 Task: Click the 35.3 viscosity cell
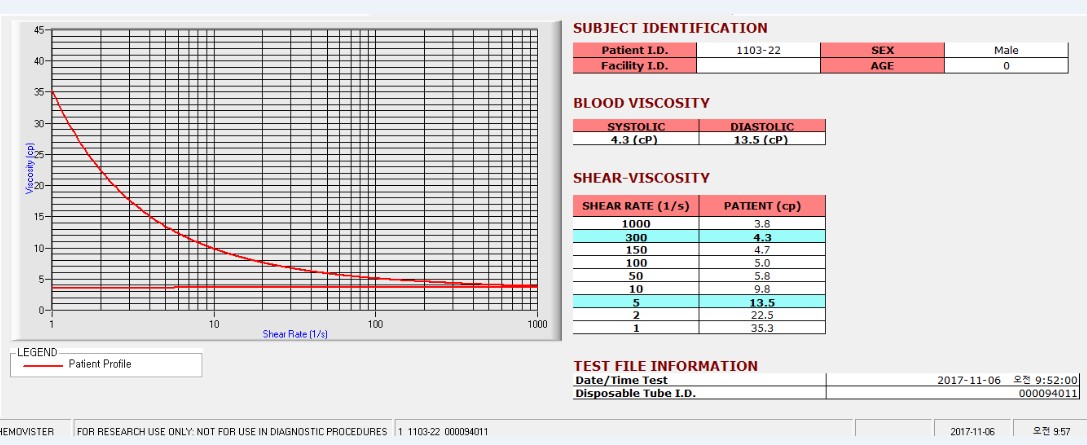pyautogui.click(x=762, y=328)
